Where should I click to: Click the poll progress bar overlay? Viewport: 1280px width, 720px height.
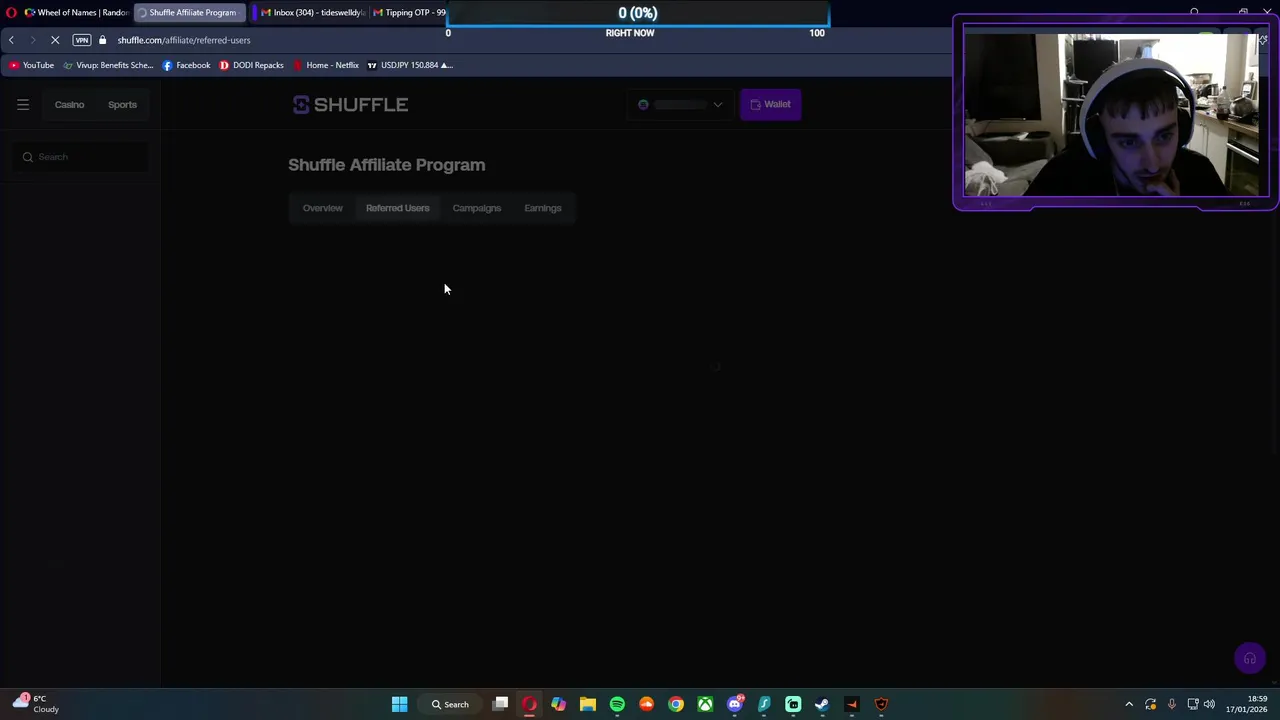(638, 13)
